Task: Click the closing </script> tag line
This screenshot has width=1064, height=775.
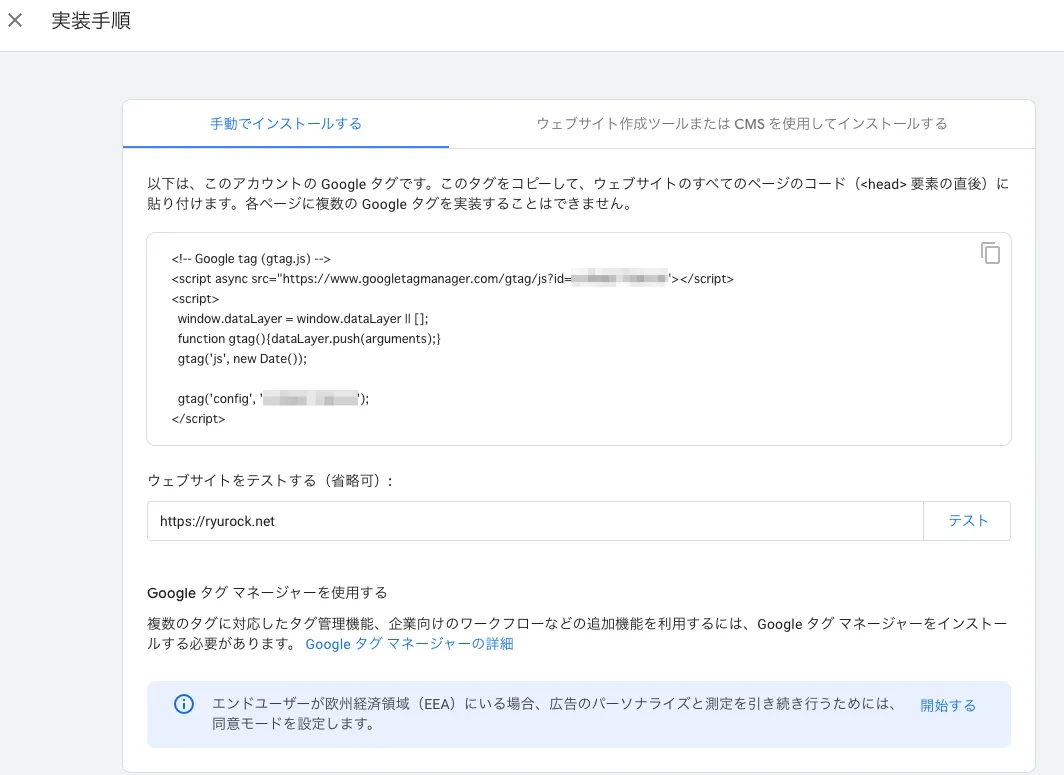Action: 198,418
